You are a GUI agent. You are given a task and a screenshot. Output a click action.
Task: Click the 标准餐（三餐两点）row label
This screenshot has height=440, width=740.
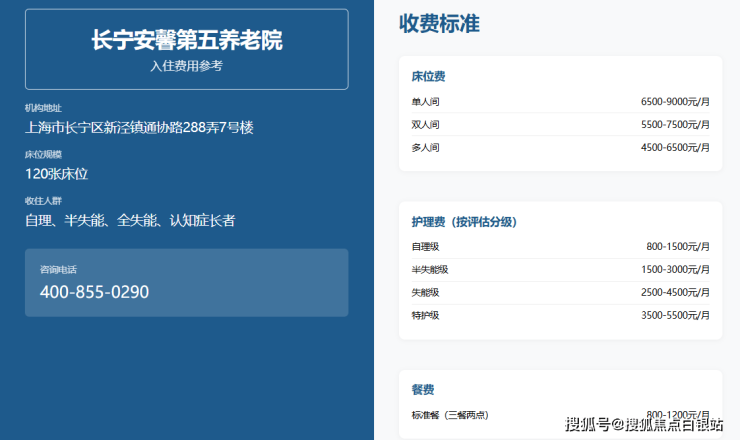tap(450, 415)
